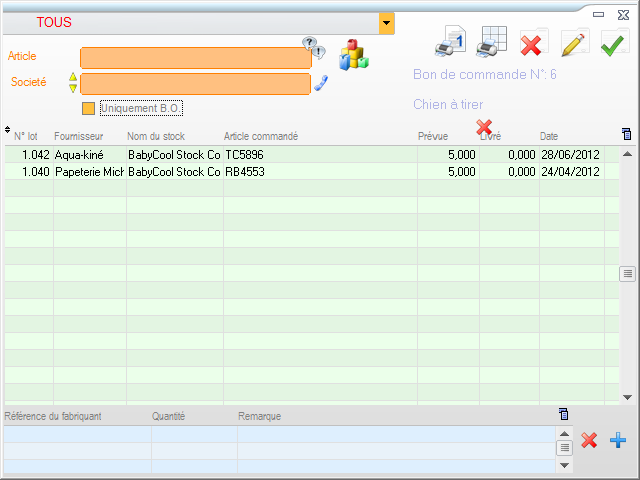Viewport: 640px width, 480px height.
Task: Click red X beside the blue plus
Action: coord(590,440)
